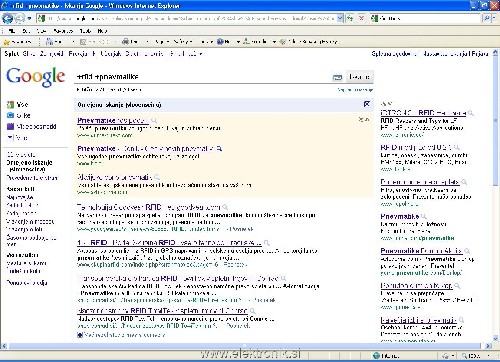500x362 pixels.
Task: Click preview magnifier beside second Pnevmatike ad
Action: point(219,148)
